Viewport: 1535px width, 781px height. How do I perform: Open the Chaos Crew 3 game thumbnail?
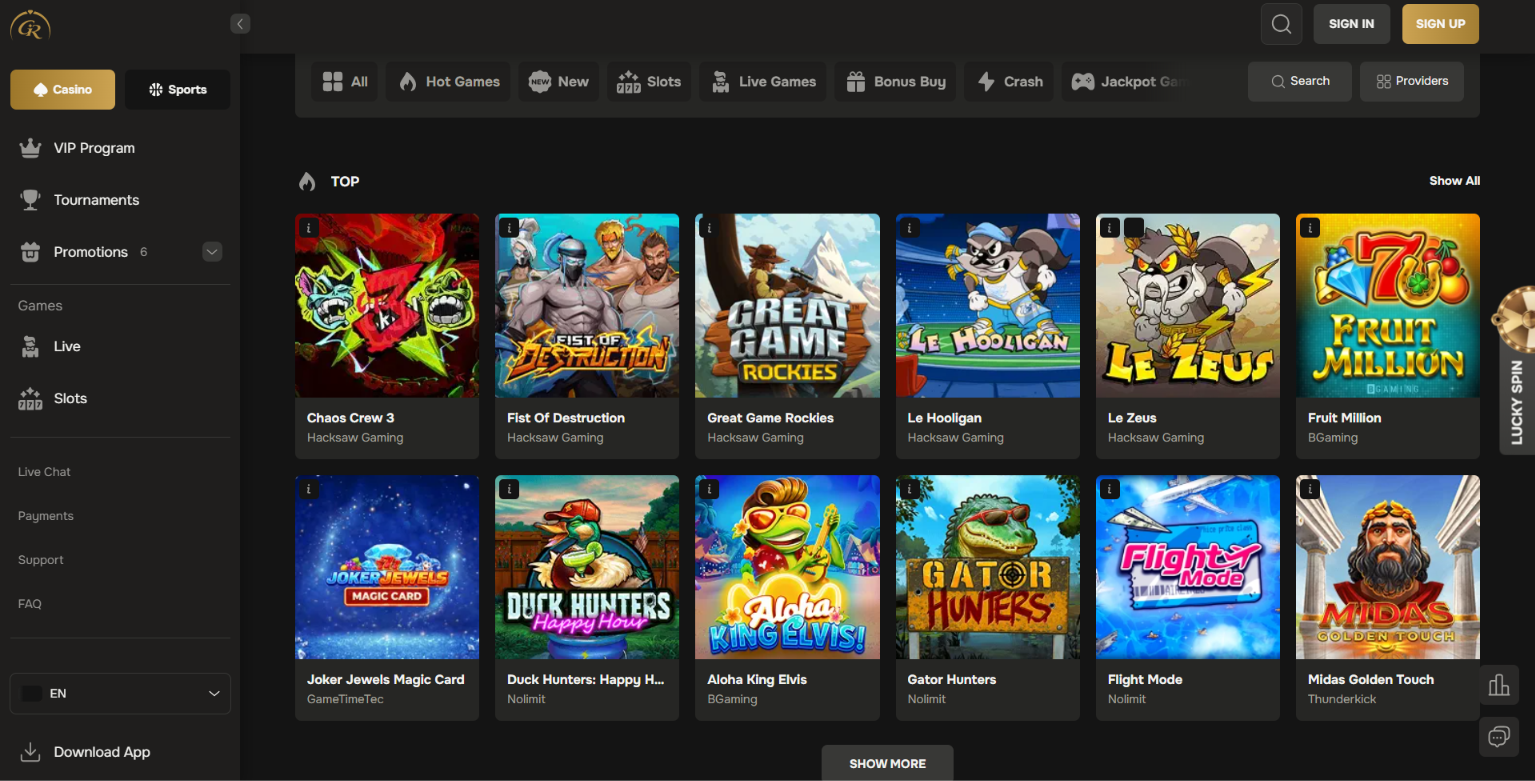pyautogui.click(x=387, y=306)
